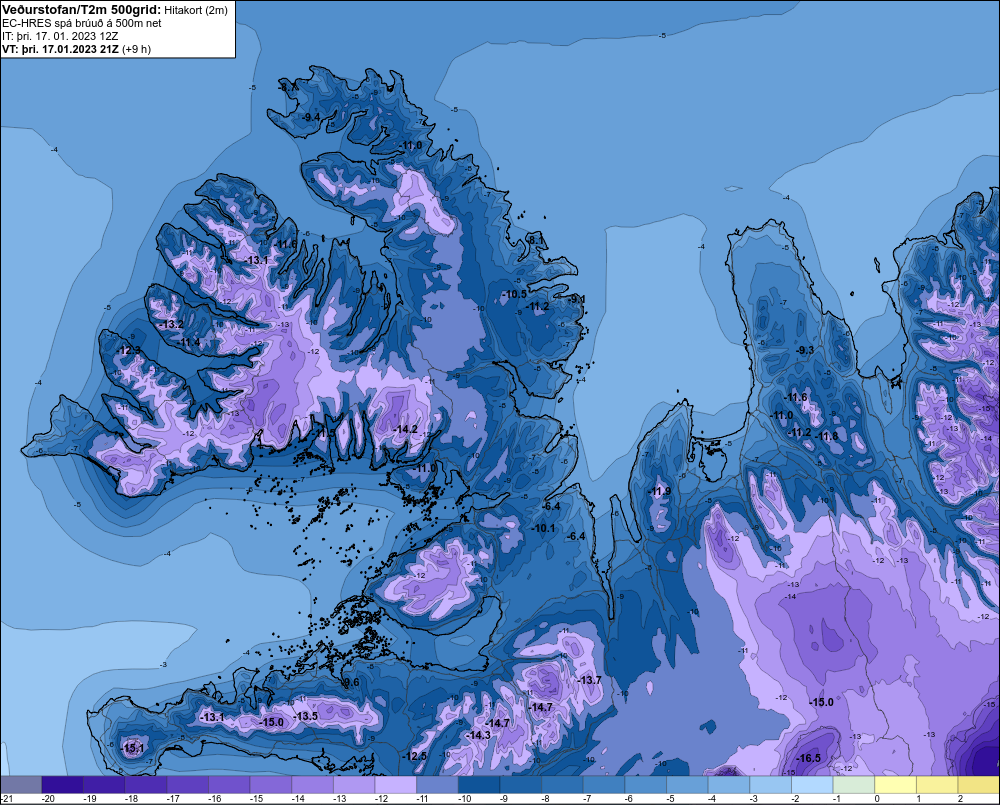1000x805 pixels.
Task: Click the '-2' legend scale label
Action: 795,799
